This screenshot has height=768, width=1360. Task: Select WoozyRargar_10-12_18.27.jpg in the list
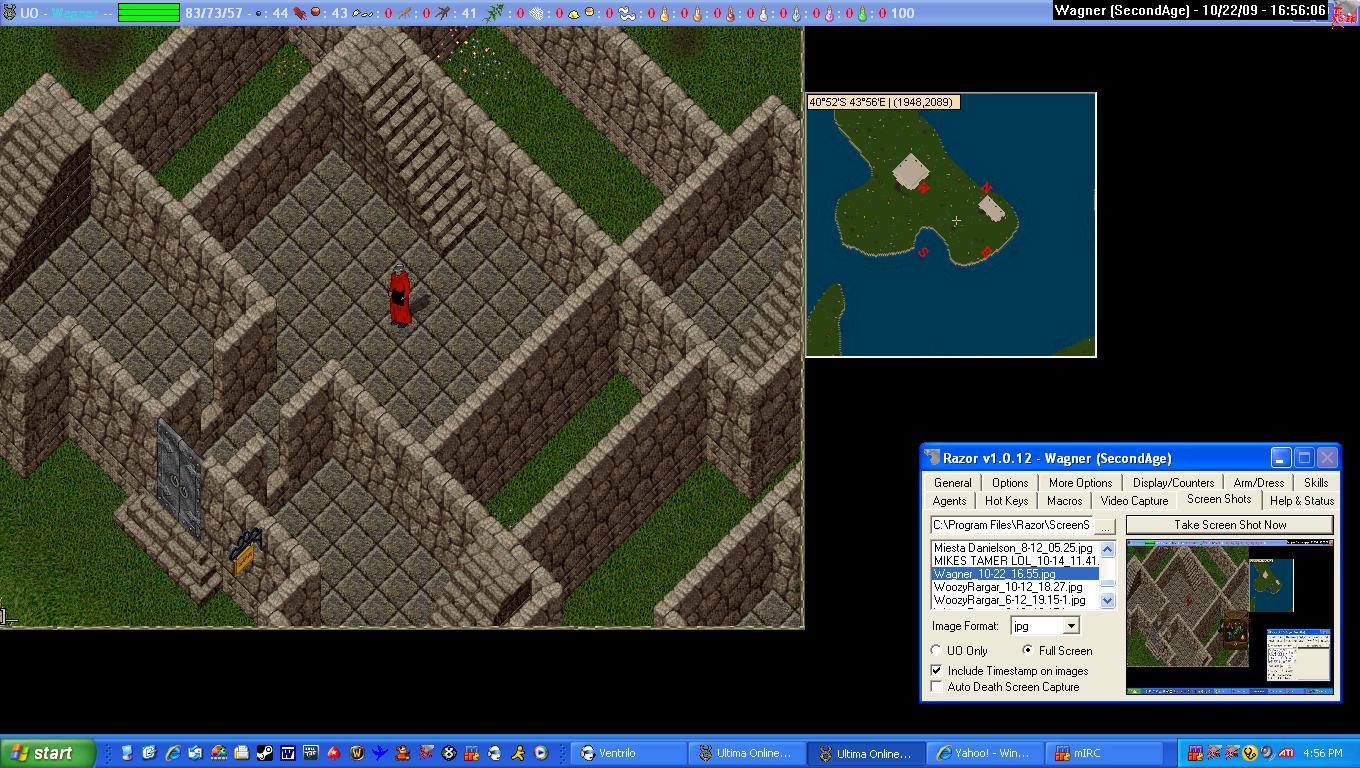[x=1008, y=587]
